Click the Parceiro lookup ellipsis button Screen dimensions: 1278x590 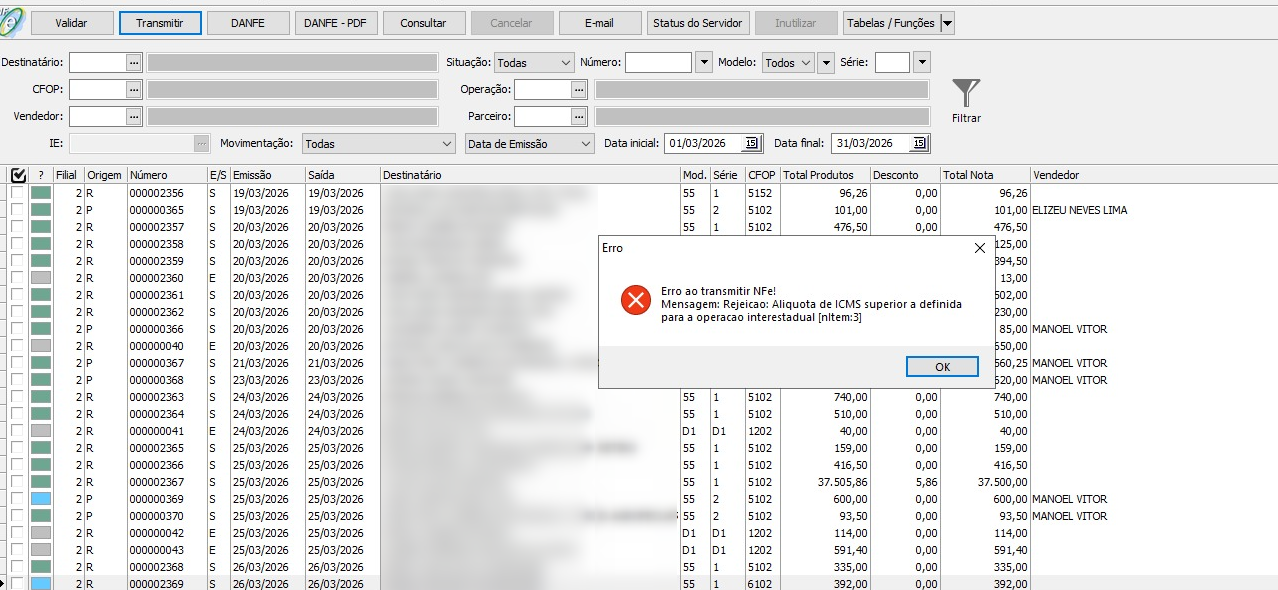point(578,116)
